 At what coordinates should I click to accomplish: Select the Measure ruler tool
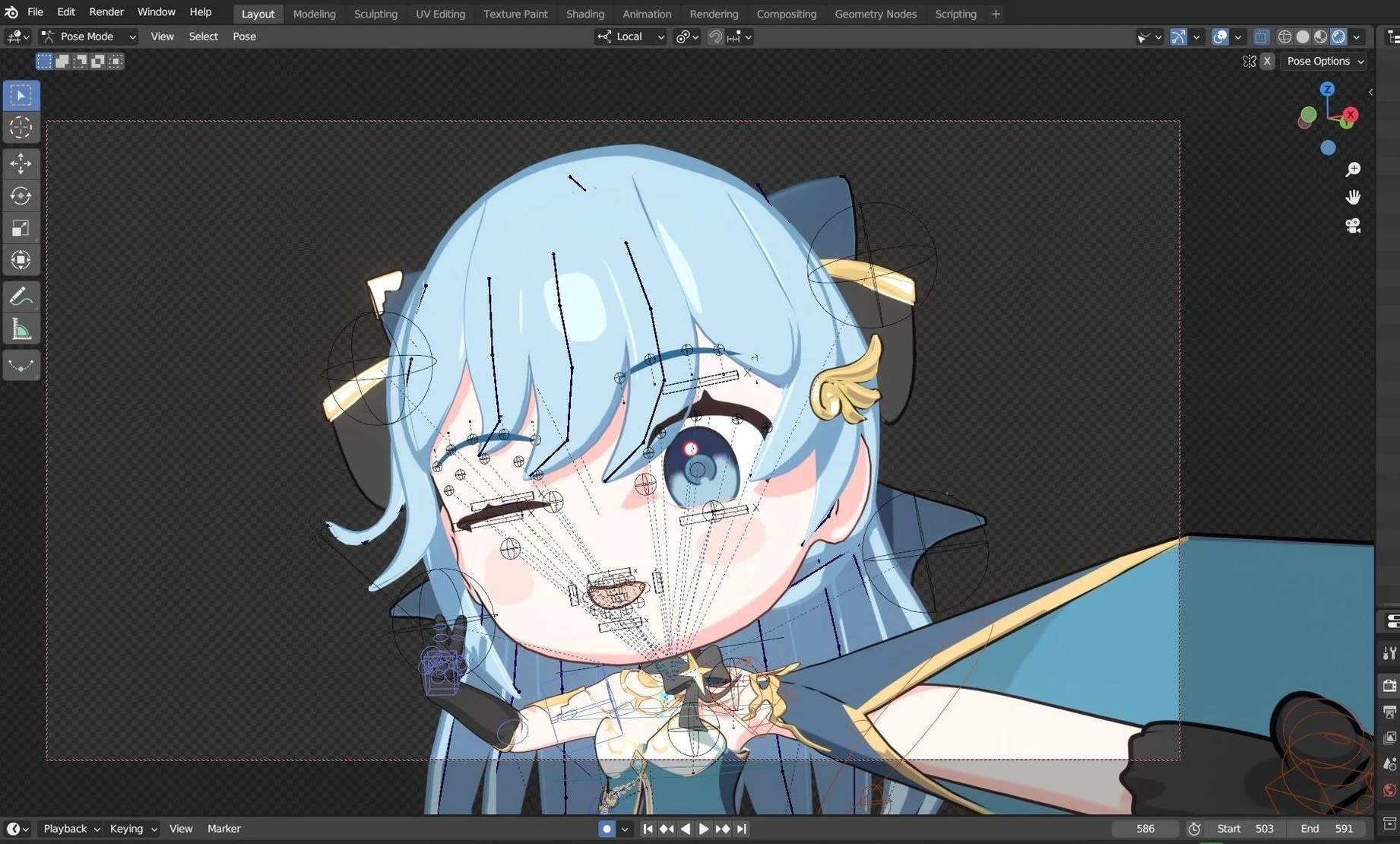point(21,329)
